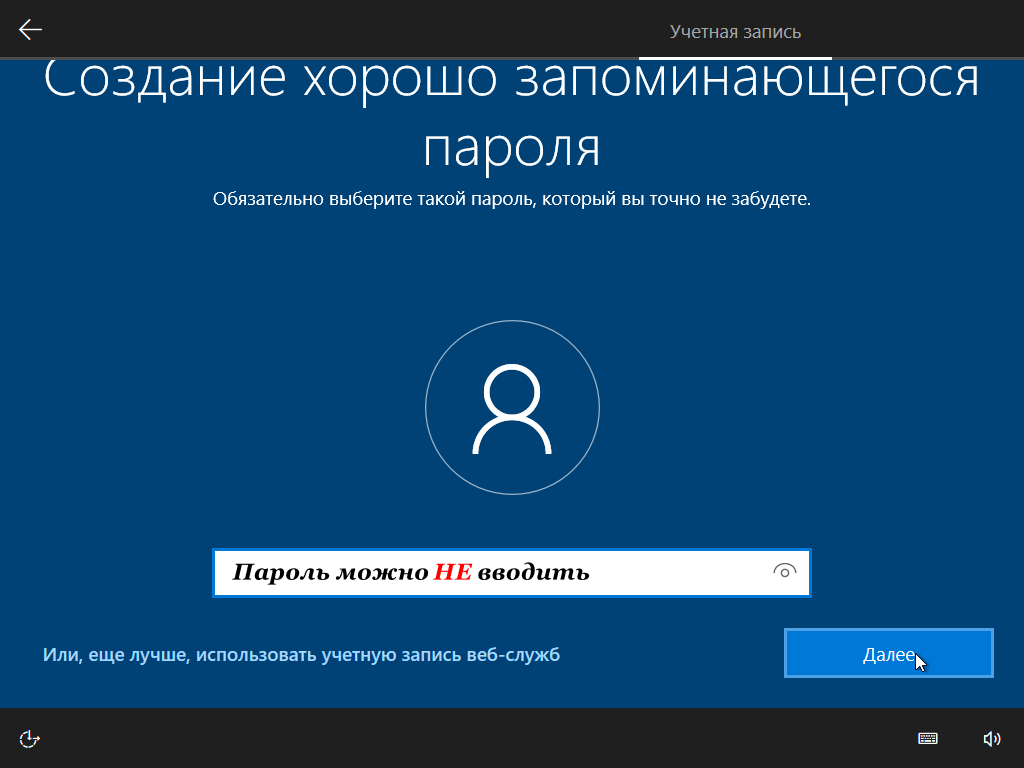Click the red НЕ word in field
Viewport: 1024px width, 768px height.
452,573
